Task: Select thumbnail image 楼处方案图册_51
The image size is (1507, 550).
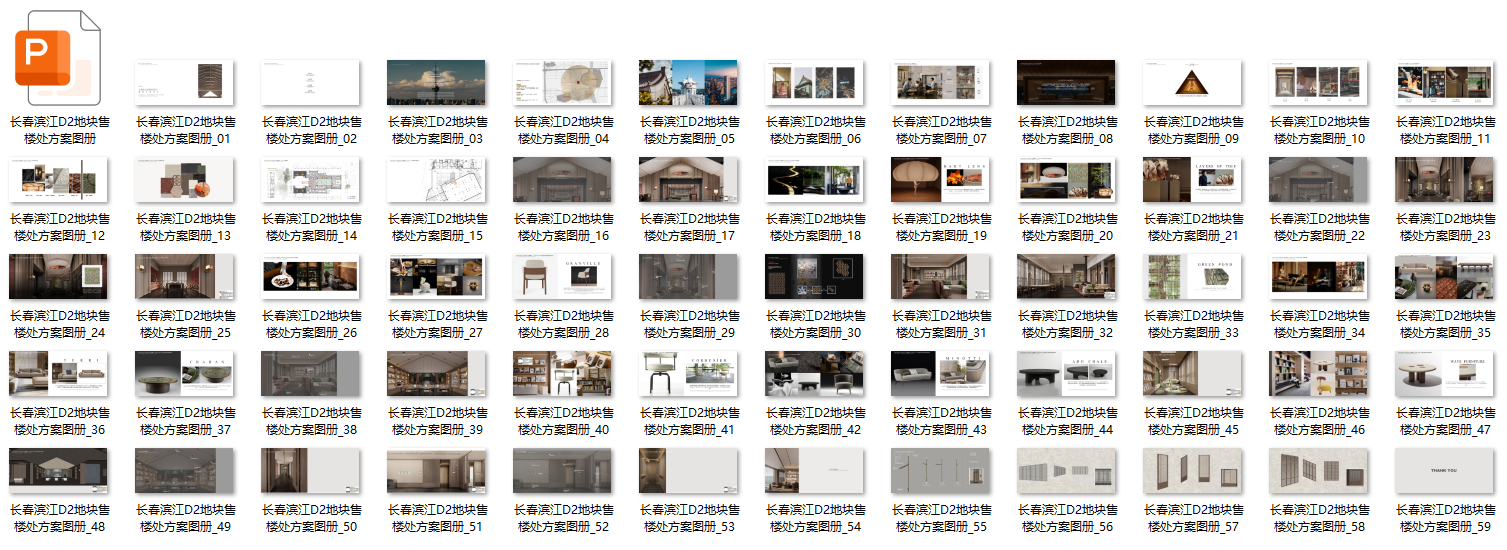Action: click(x=436, y=470)
